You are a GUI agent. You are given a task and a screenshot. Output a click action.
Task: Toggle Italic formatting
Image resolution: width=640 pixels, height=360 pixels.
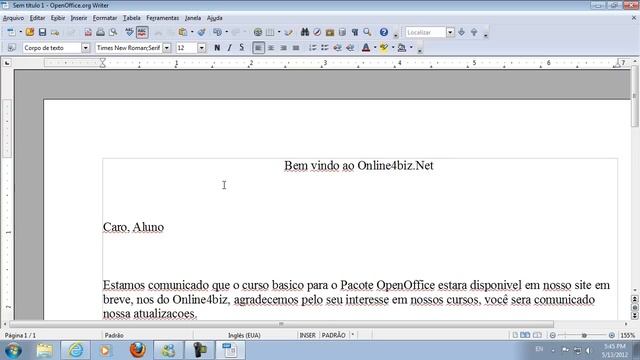coord(229,48)
